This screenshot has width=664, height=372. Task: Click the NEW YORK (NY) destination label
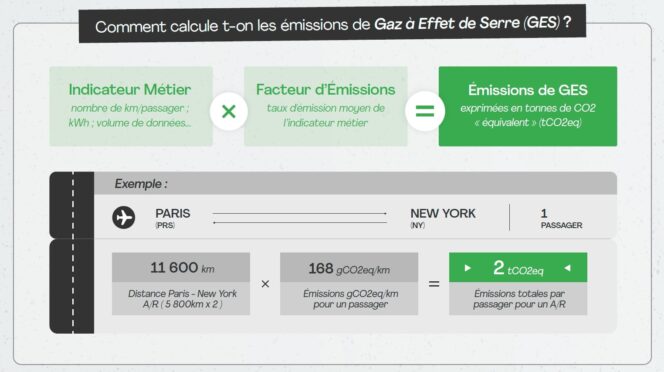pos(443,218)
